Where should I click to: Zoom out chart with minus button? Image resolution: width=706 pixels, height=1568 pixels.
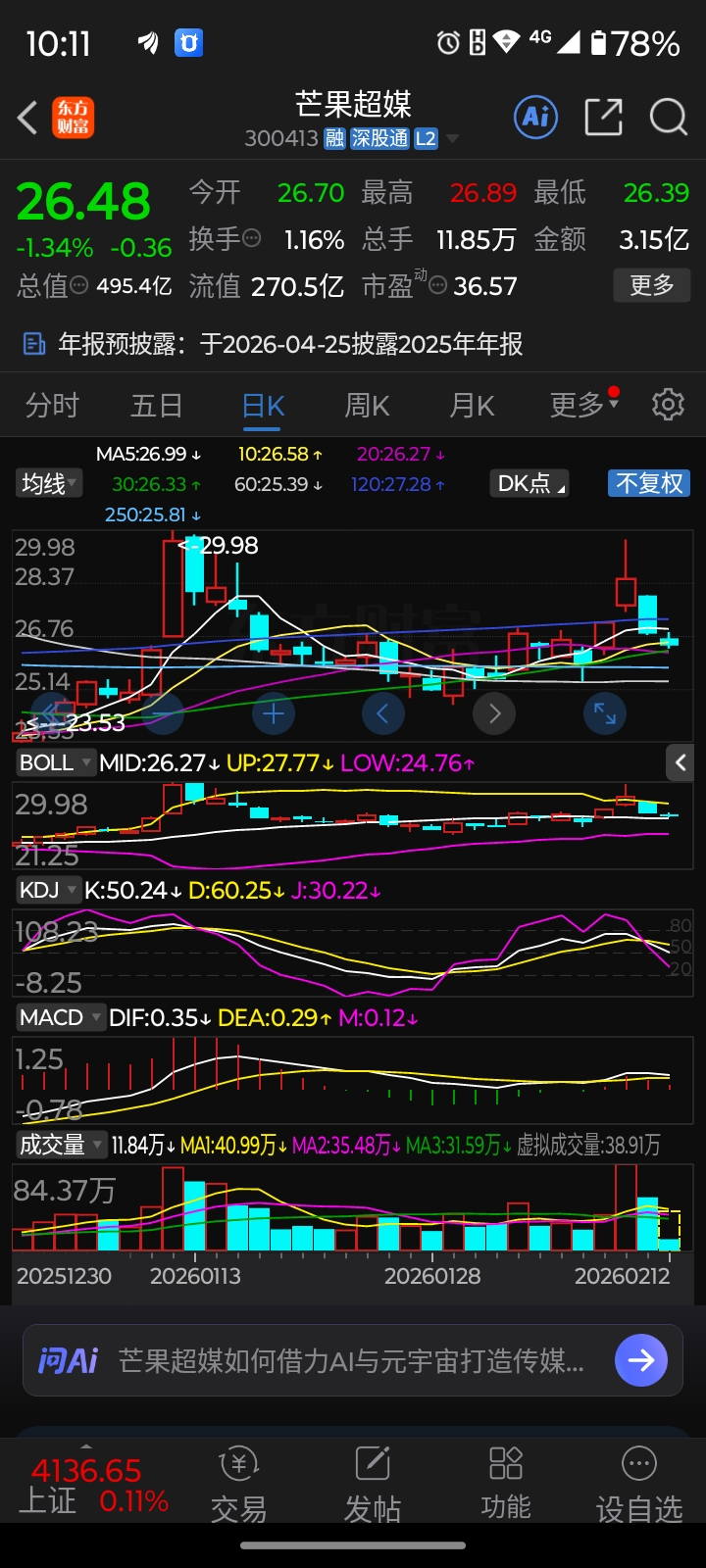pos(163,713)
